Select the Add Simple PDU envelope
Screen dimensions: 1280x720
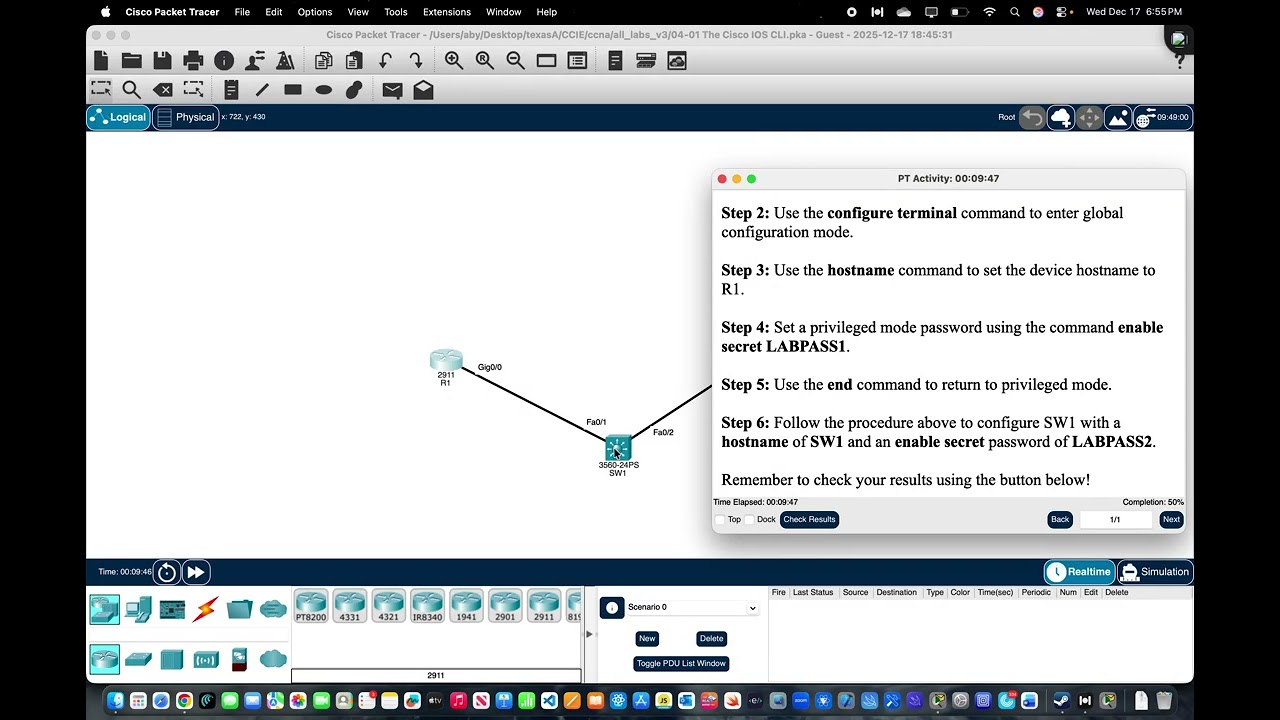[x=392, y=90]
